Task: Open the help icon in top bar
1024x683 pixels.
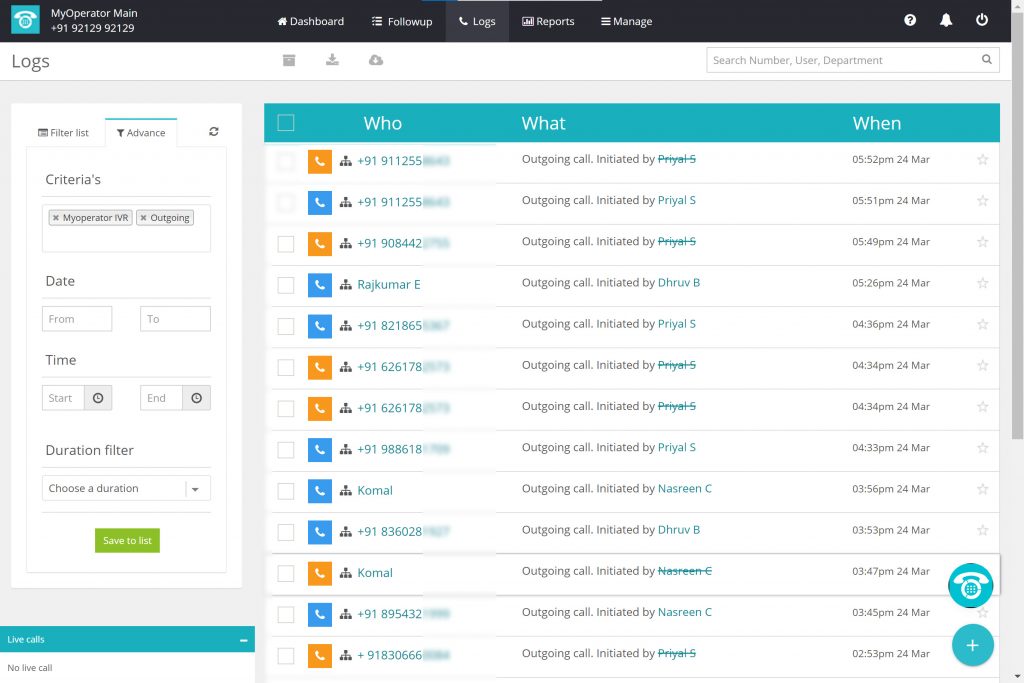Action: pos(909,20)
